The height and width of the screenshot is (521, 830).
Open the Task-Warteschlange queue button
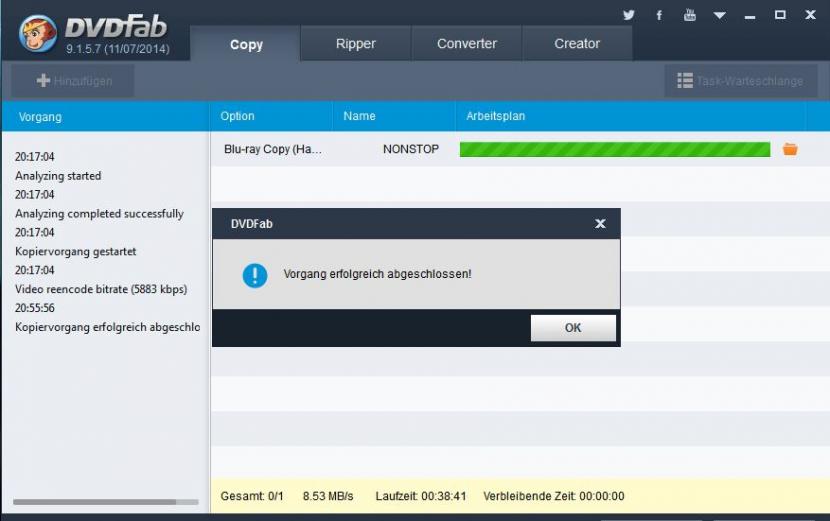pos(740,81)
